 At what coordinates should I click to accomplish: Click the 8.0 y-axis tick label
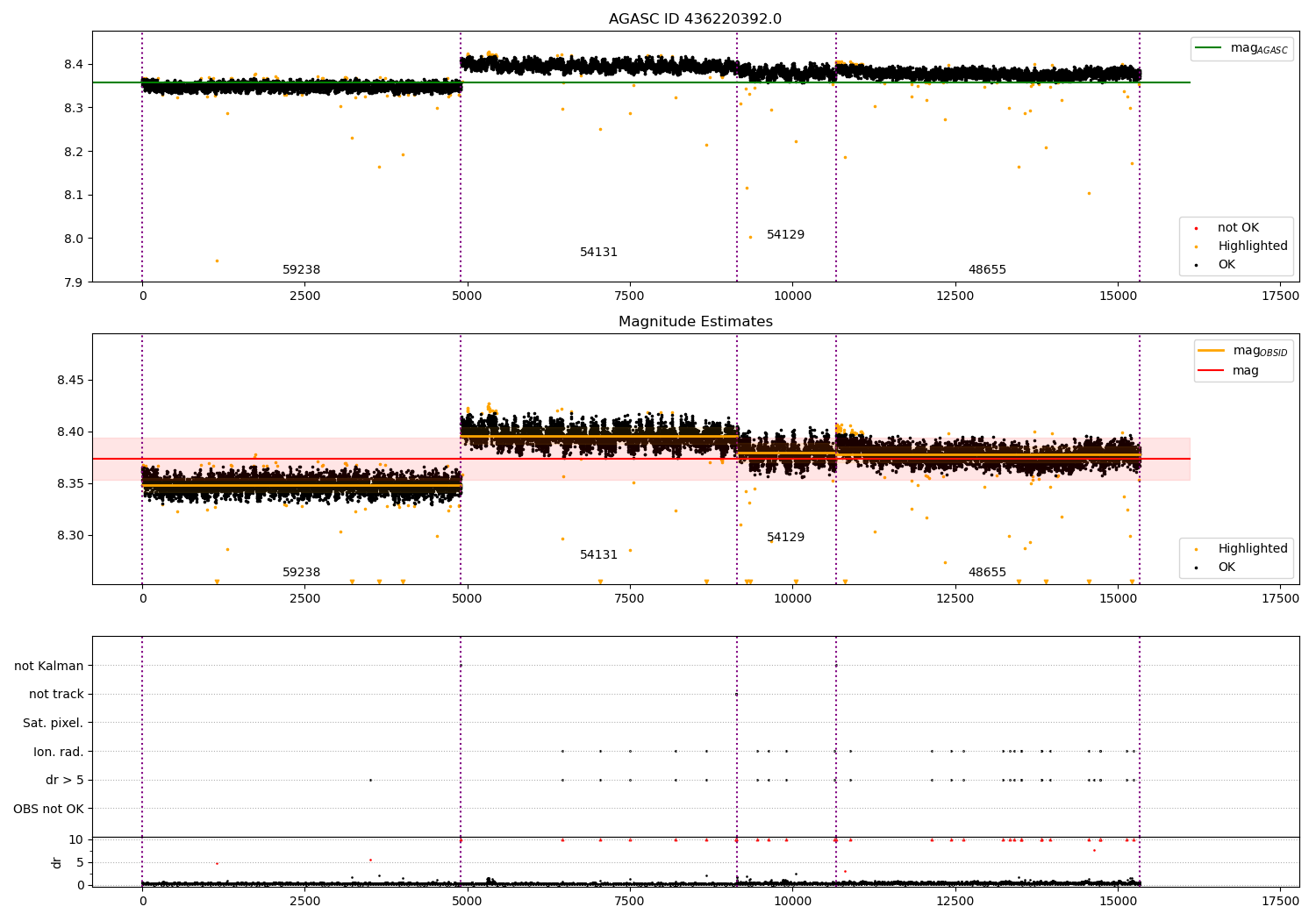pyautogui.click(x=74, y=239)
